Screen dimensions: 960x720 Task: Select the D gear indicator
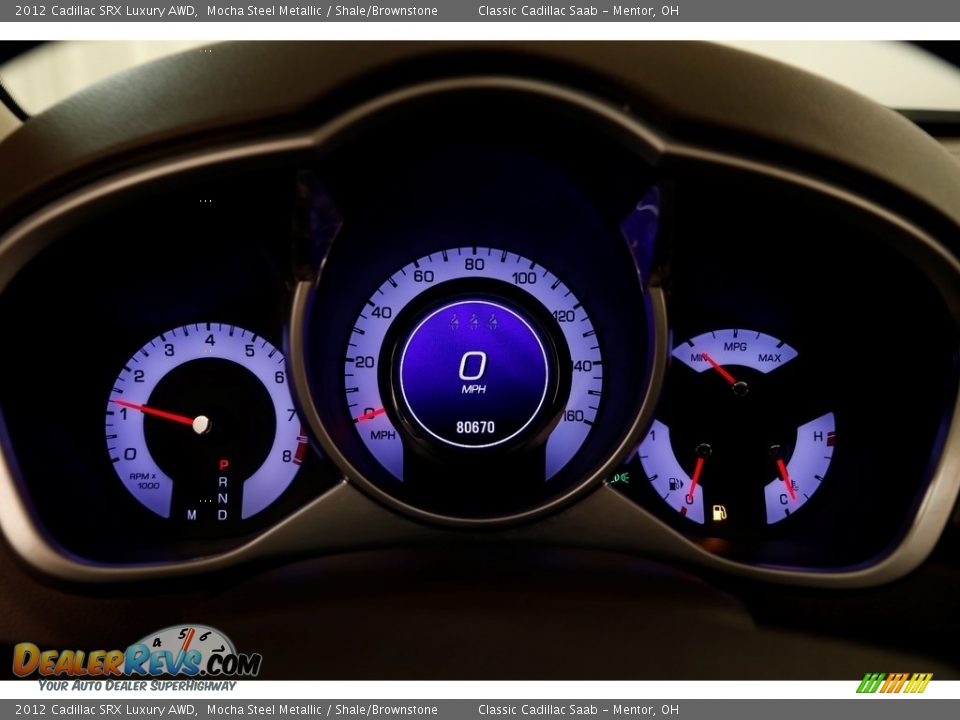pyautogui.click(x=223, y=515)
